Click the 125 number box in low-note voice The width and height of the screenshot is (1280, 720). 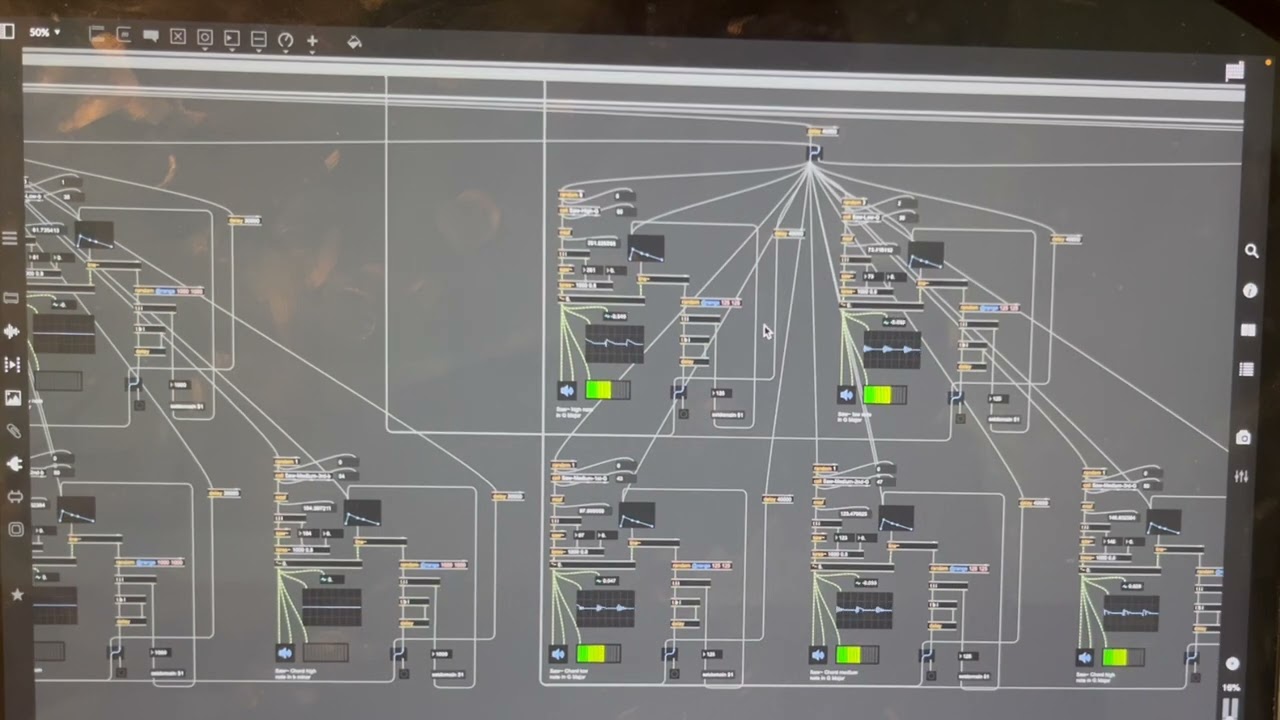point(998,398)
